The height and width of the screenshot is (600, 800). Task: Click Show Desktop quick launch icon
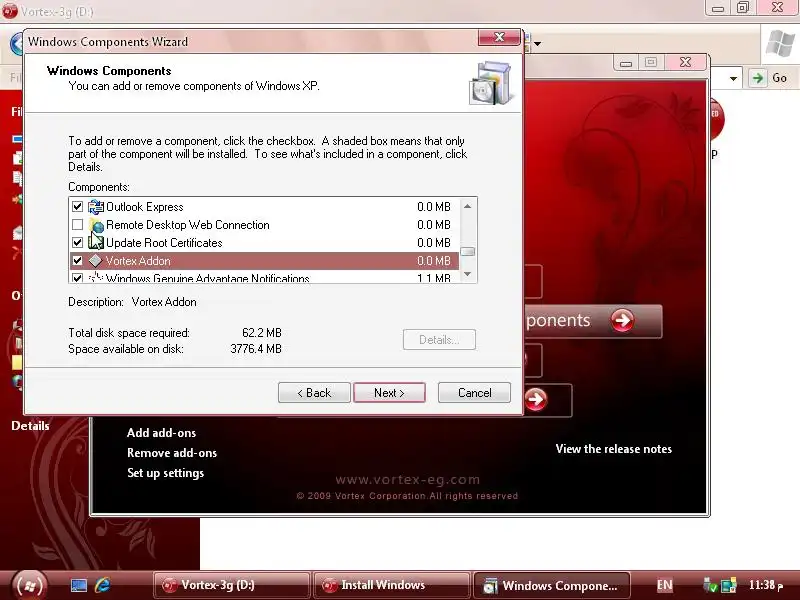pos(79,585)
